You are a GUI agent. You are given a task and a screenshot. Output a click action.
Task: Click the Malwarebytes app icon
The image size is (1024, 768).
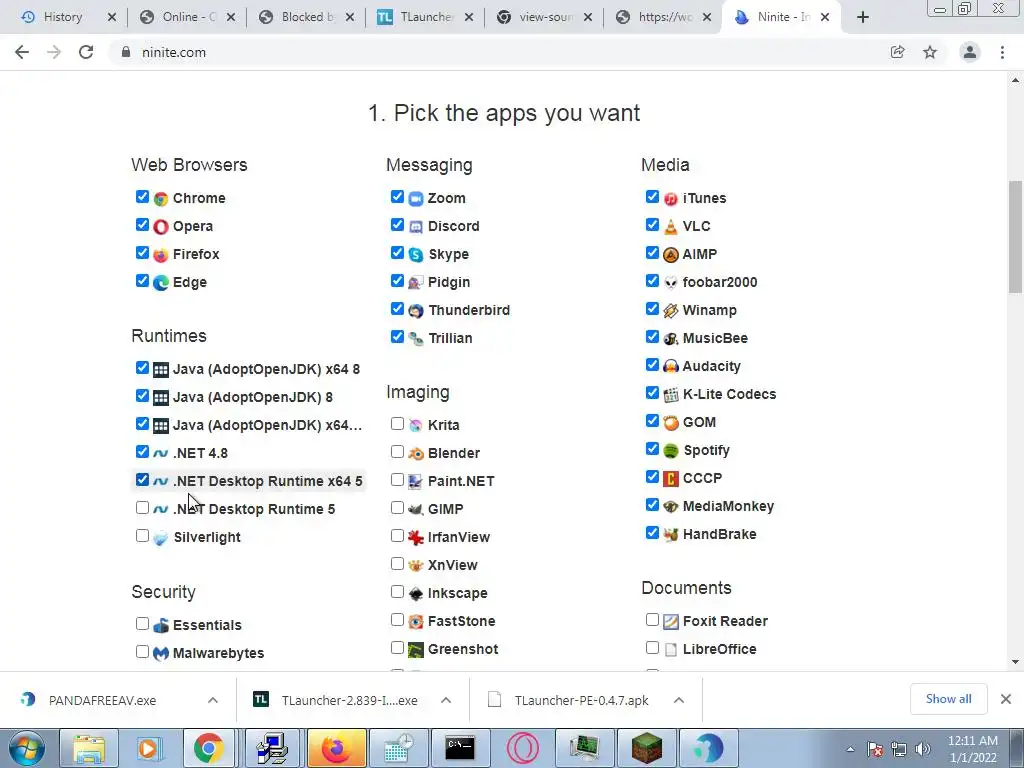coord(161,653)
